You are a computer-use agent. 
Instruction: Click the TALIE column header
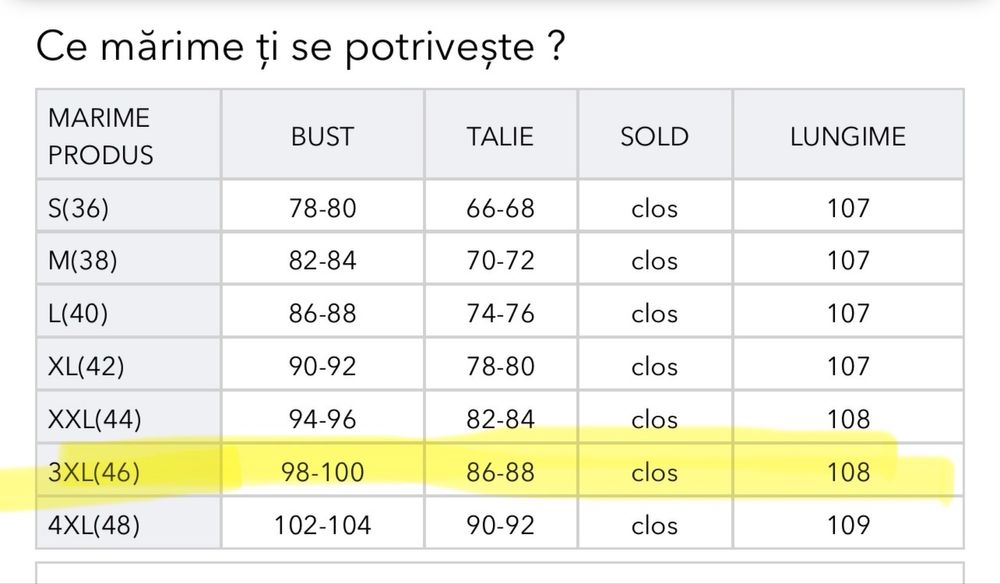[500, 136]
